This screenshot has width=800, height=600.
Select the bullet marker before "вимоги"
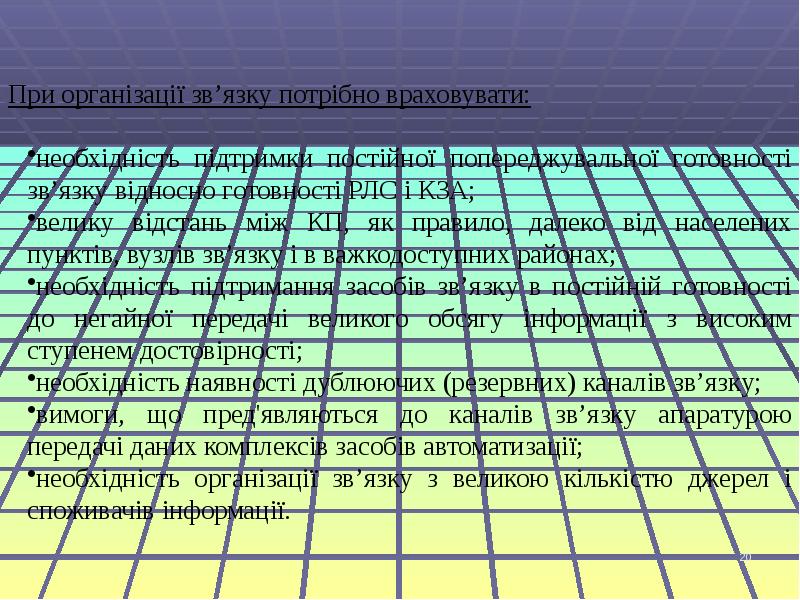(31, 411)
